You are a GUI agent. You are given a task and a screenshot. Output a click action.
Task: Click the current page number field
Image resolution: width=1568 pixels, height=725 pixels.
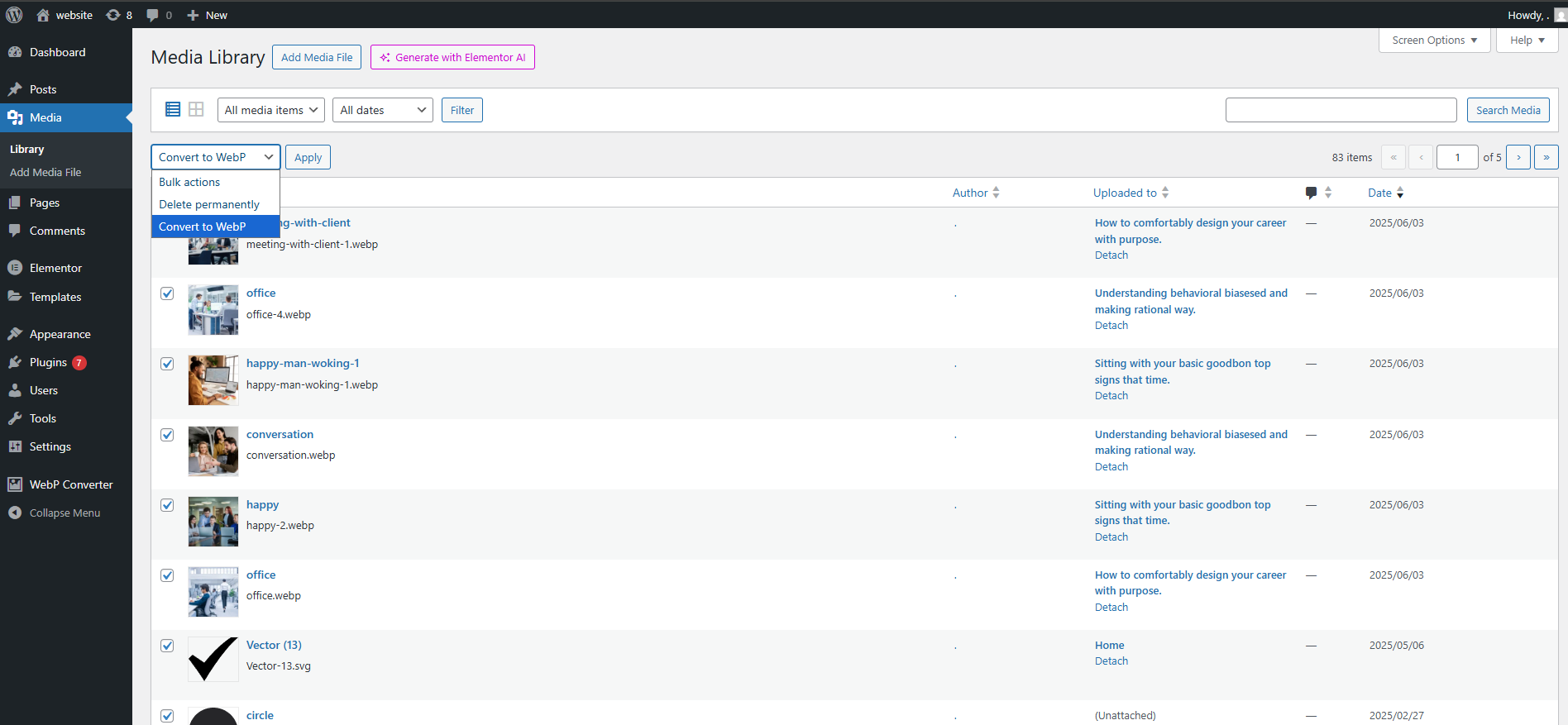pyautogui.click(x=1457, y=157)
